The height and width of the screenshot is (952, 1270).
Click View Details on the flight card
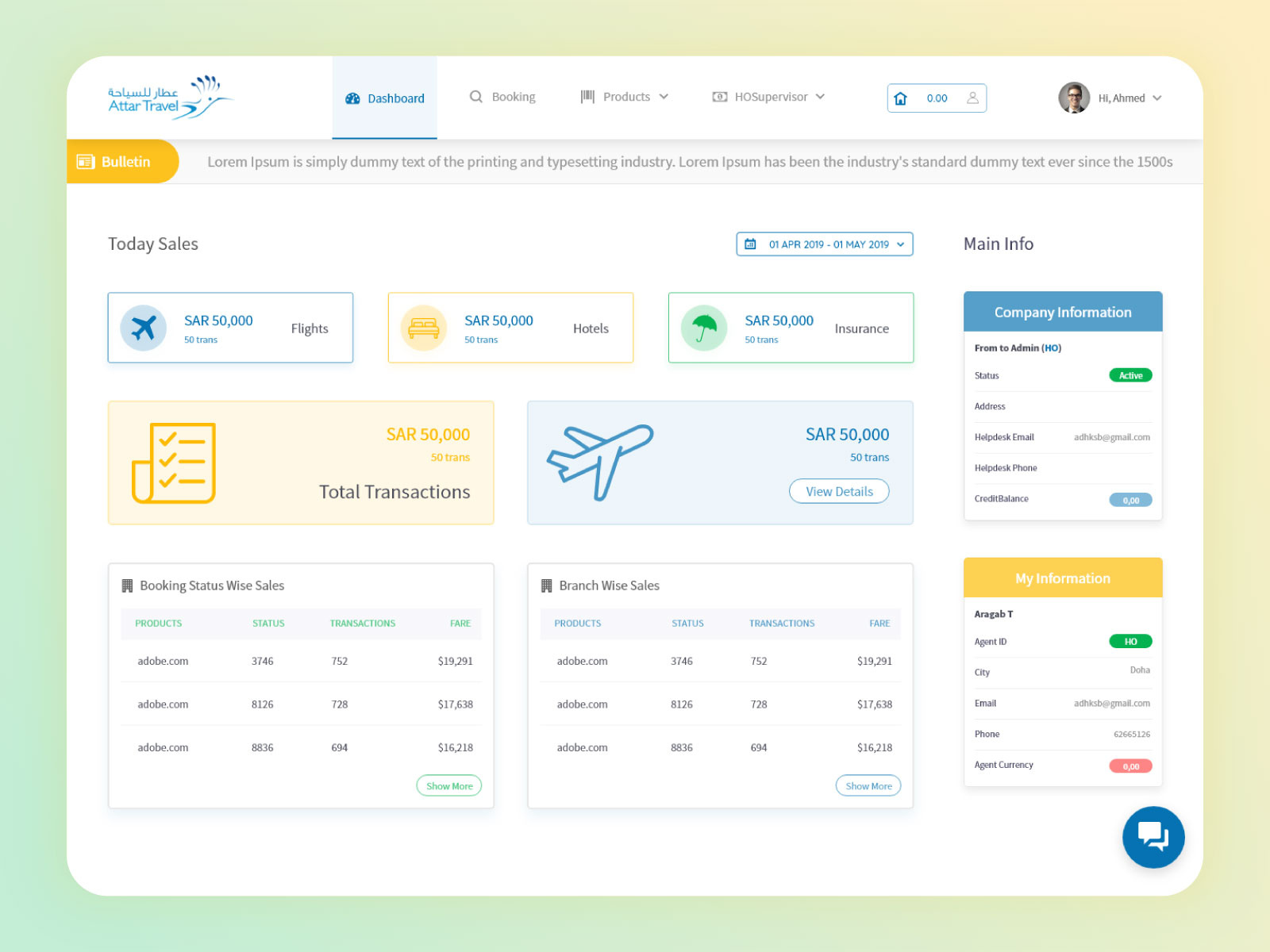click(x=838, y=491)
